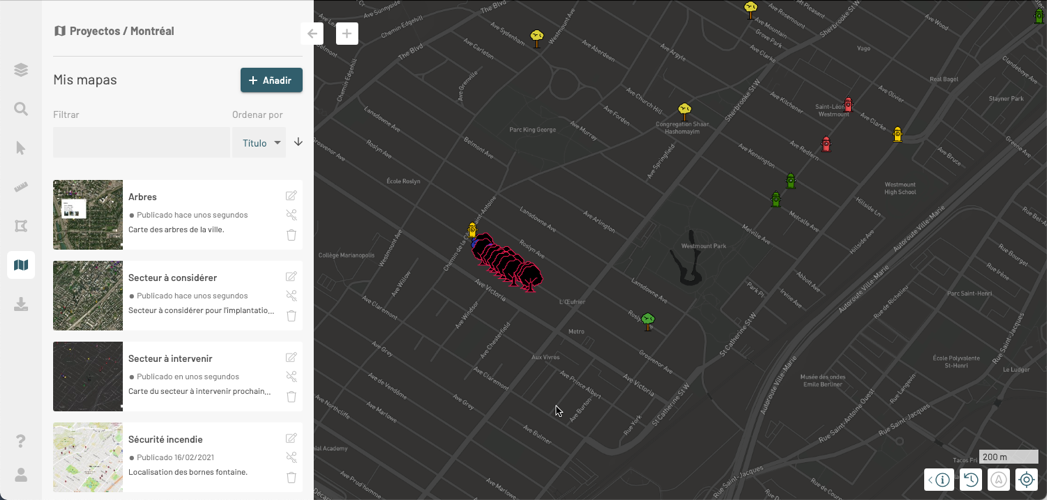The image size is (1047, 500).
Task: Open the user account icon
Action: tap(21, 475)
